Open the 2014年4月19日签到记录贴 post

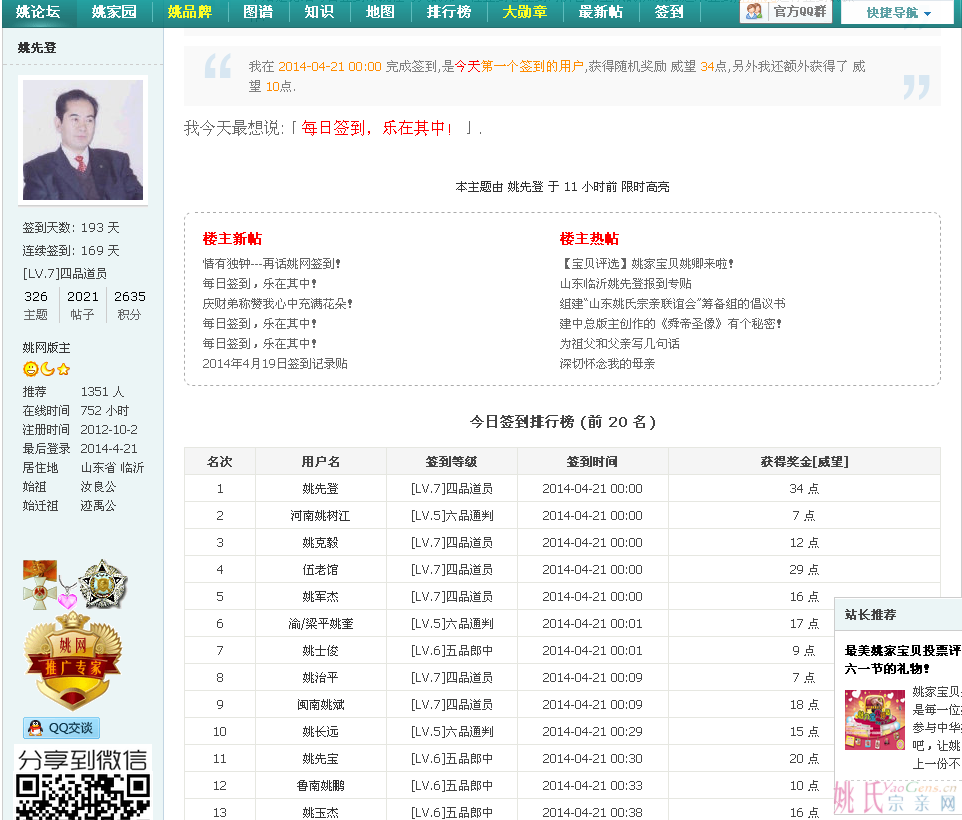(x=275, y=364)
